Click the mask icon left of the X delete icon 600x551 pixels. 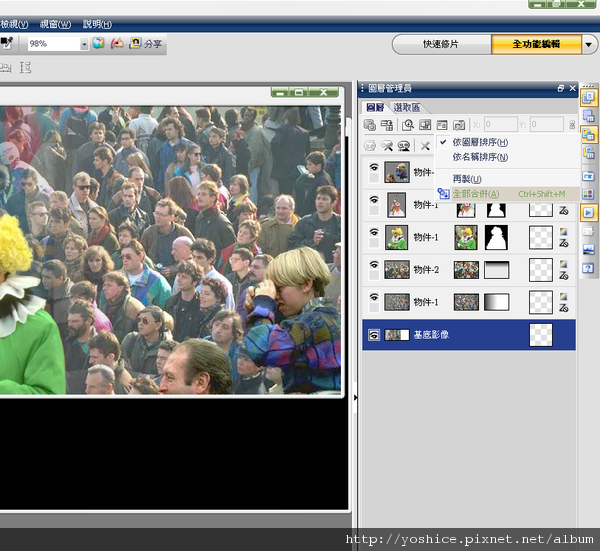(404, 146)
